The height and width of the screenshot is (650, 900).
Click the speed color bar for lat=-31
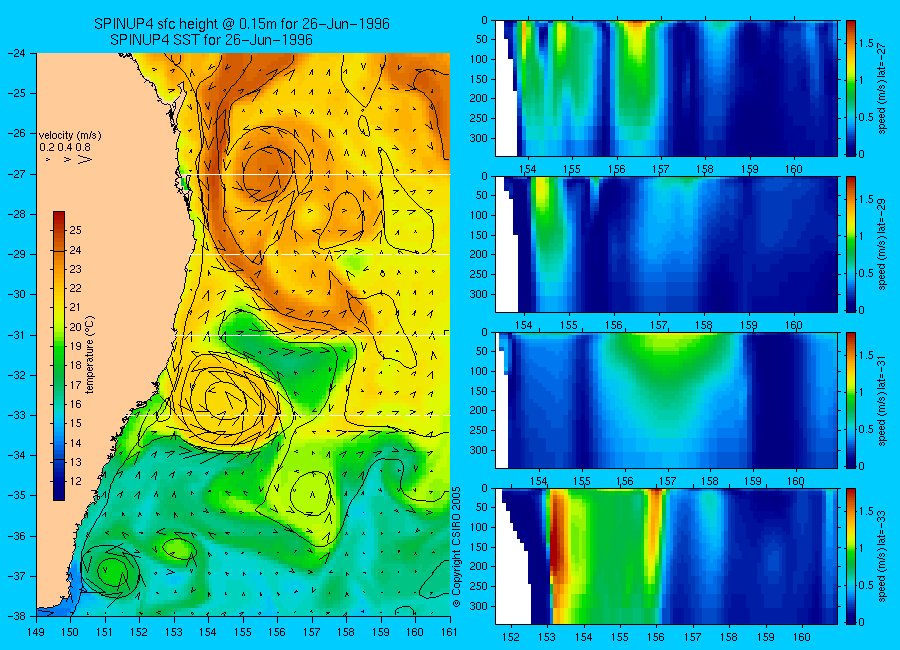tap(850, 400)
